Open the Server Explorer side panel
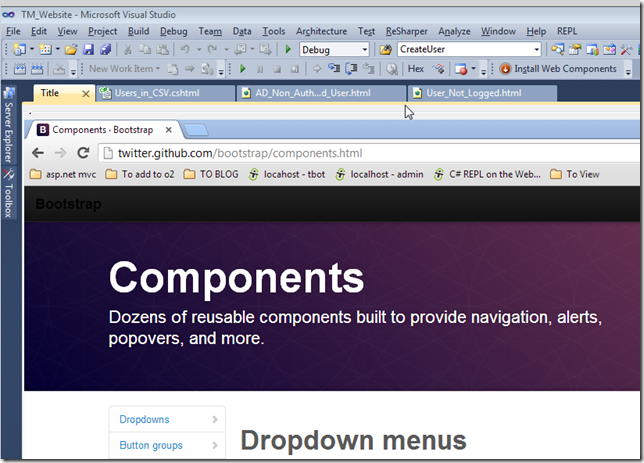This screenshot has height=463, width=644. (x=9, y=124)
